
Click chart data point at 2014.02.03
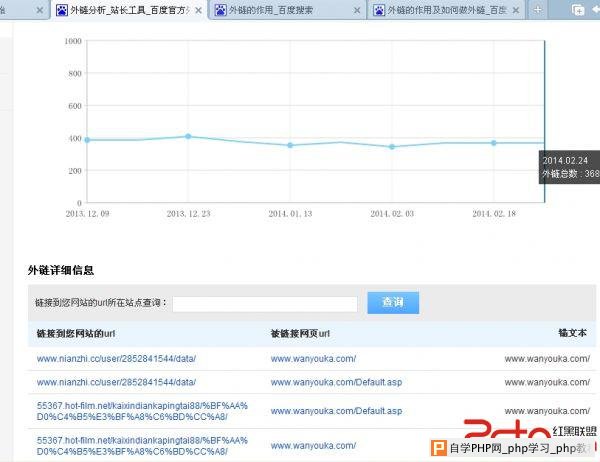(392, 147)
